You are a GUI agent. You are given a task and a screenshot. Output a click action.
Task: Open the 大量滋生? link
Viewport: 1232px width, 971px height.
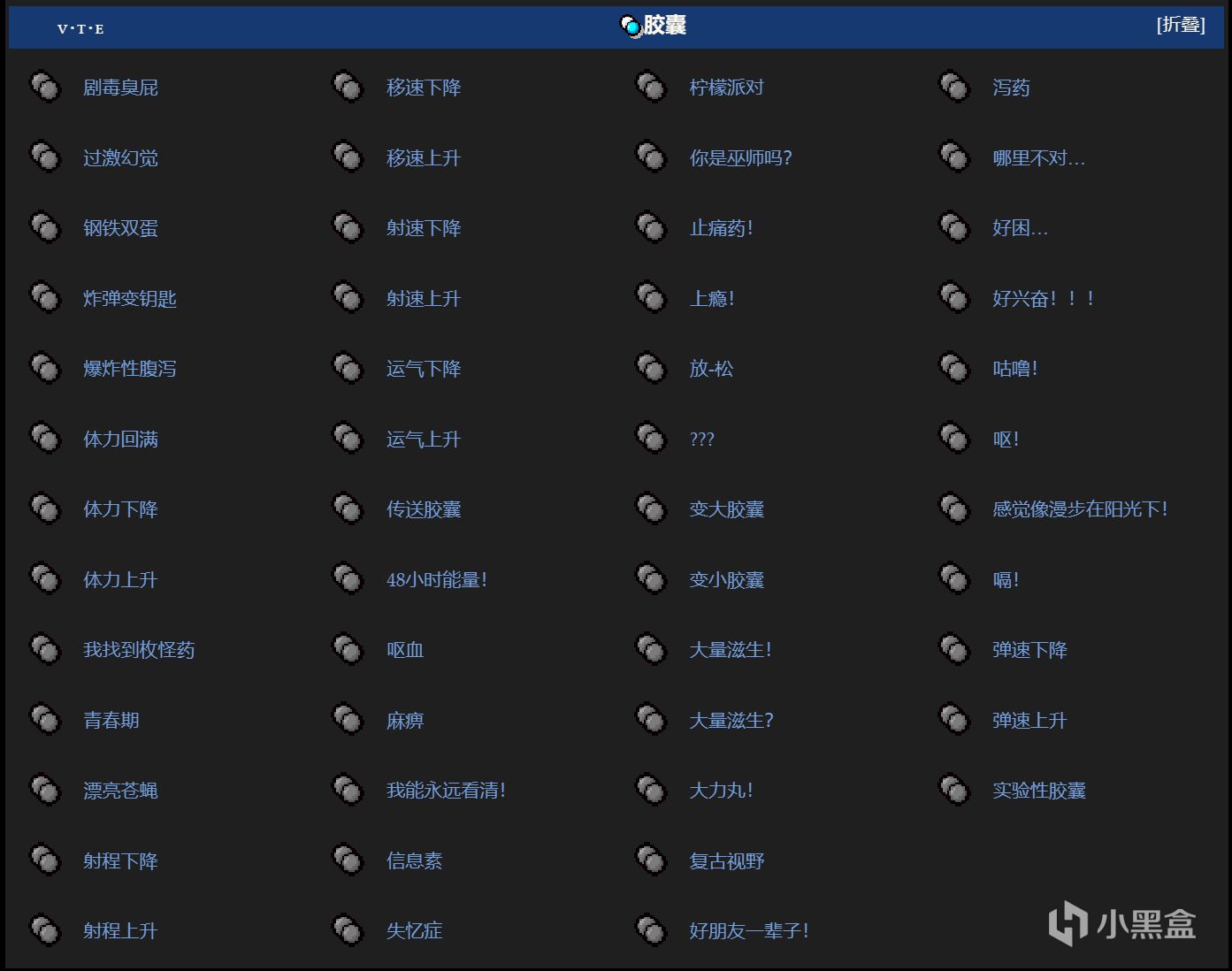pos(731,721)
